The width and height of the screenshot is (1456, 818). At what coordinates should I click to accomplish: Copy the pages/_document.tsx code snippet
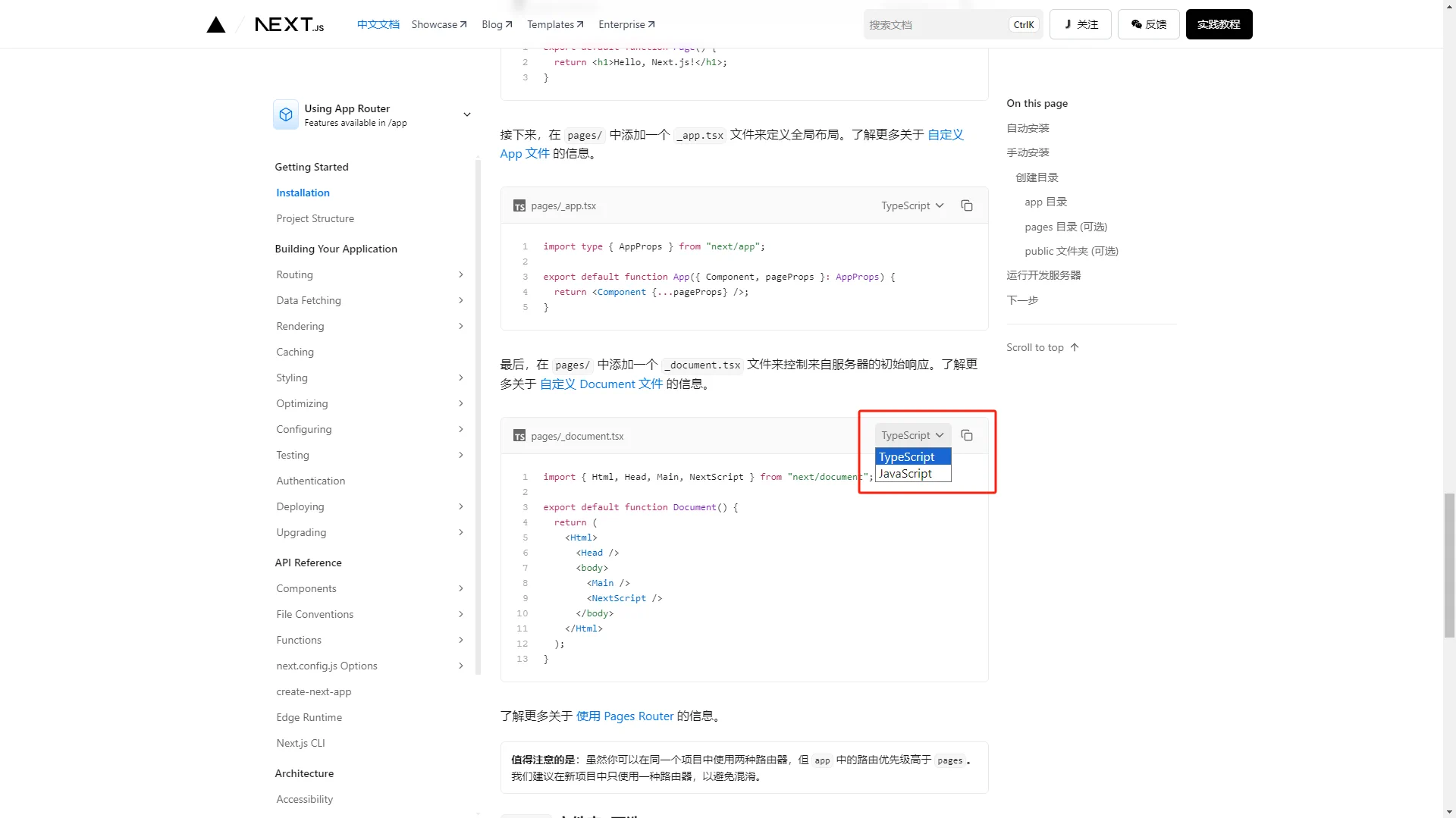[x=967, y=435]
